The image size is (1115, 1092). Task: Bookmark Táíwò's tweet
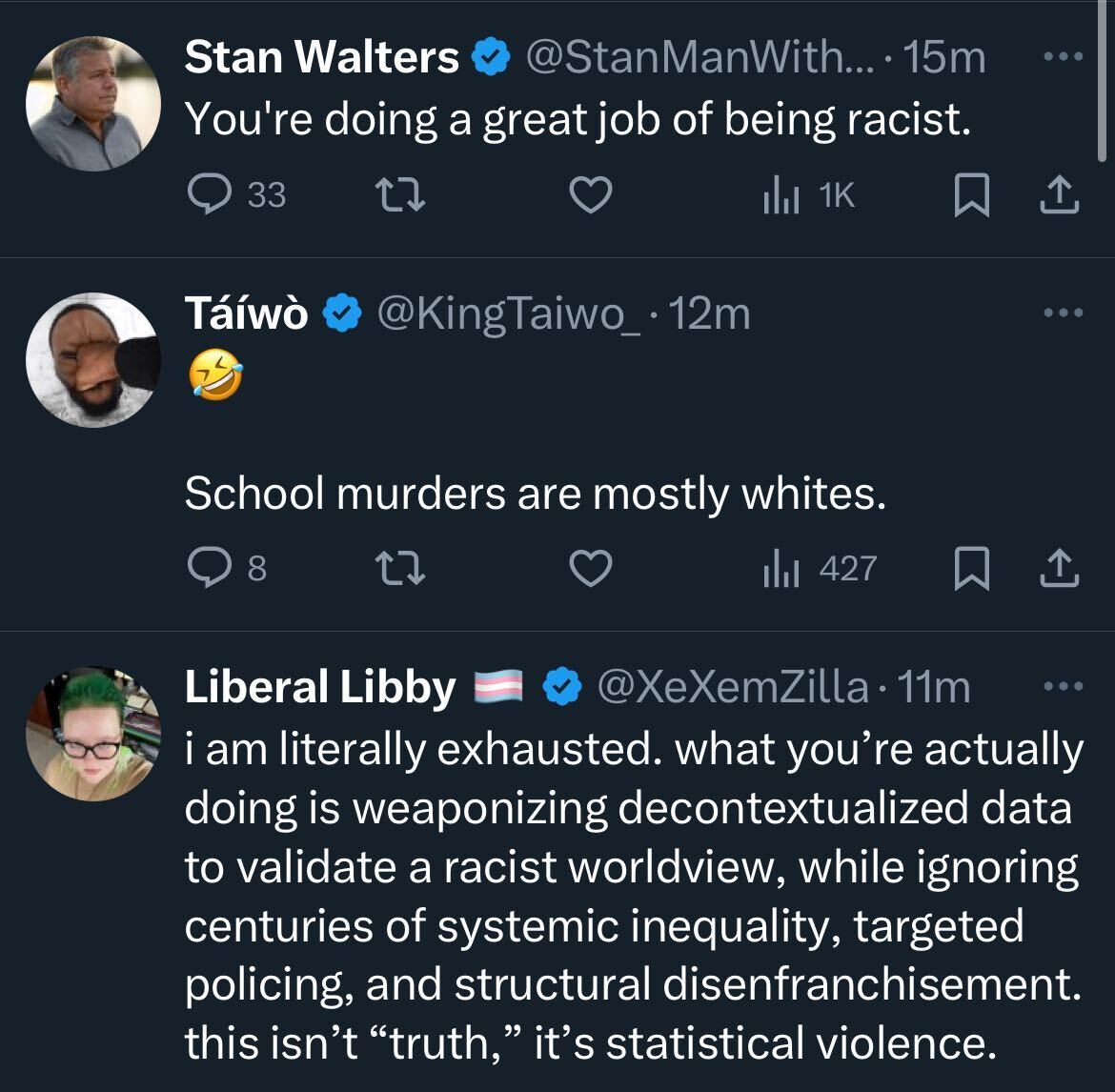[x=970, y=569]
